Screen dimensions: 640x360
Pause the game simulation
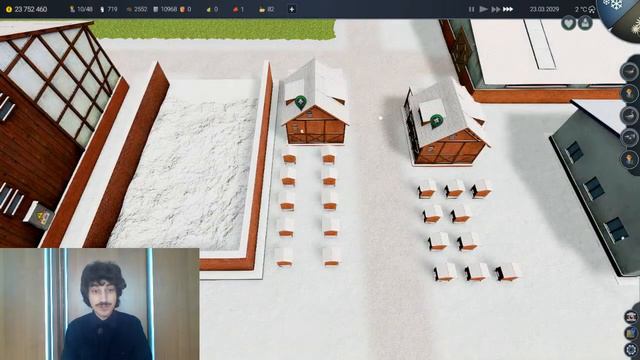pos(471,9)
